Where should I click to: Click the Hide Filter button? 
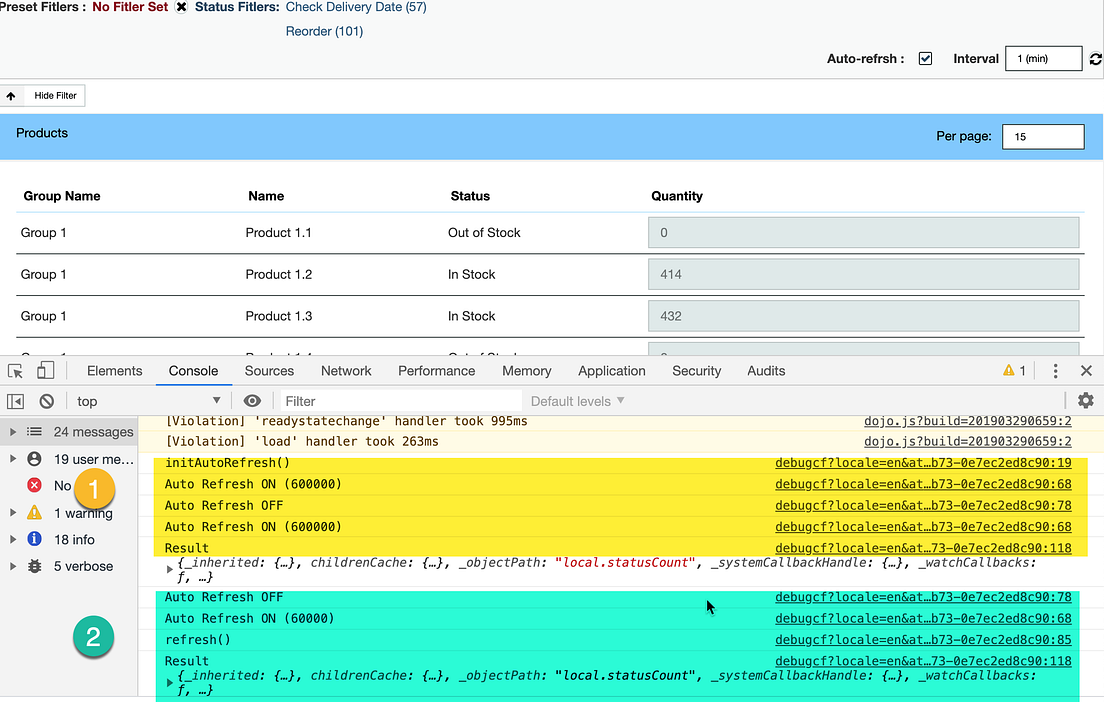coord(54,95)
